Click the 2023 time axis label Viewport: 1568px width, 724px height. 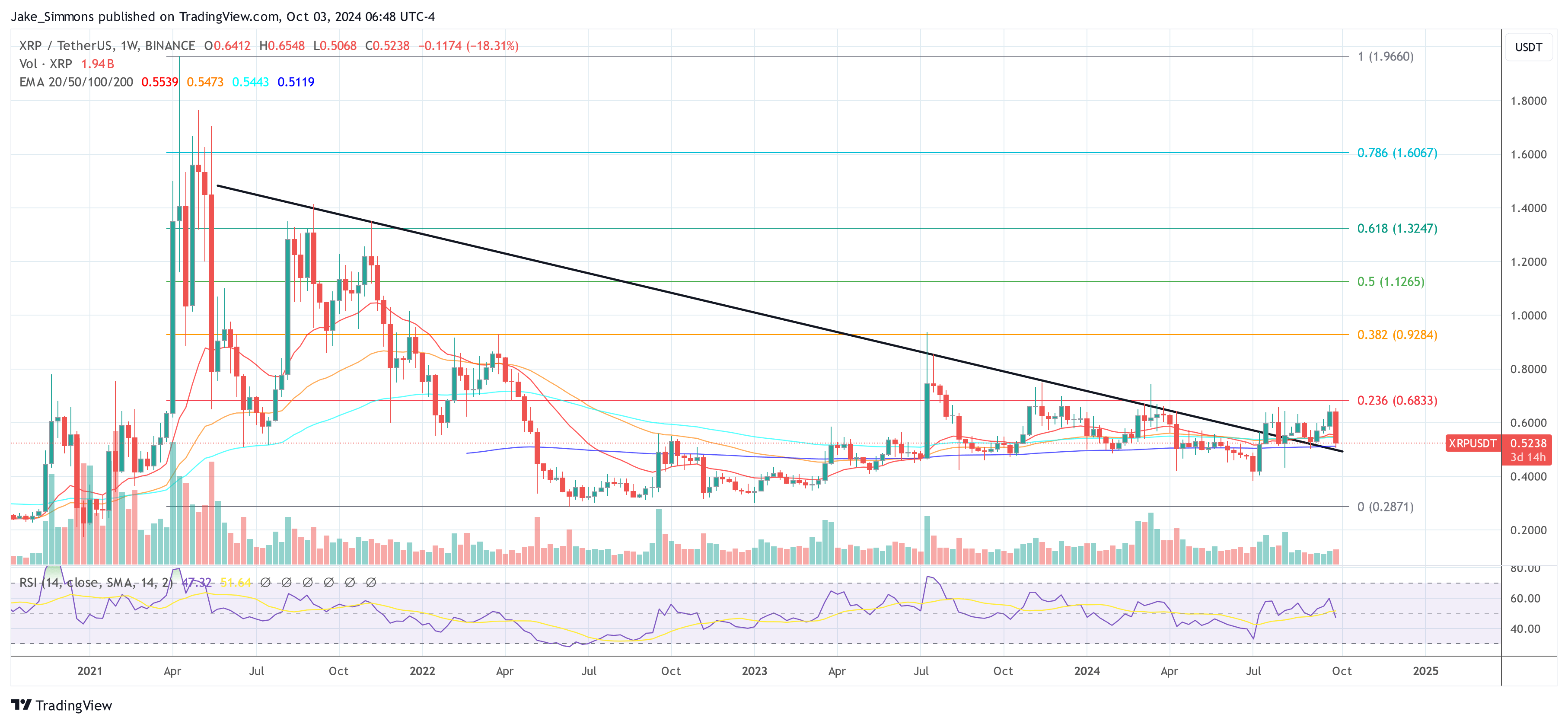pyautogui.click(x=754, y=671)
